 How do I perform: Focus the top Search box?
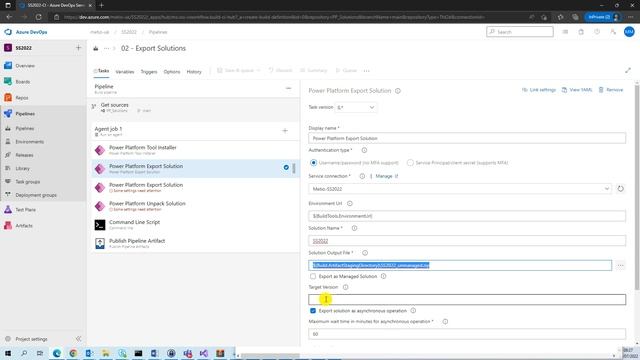coord(520,32)
